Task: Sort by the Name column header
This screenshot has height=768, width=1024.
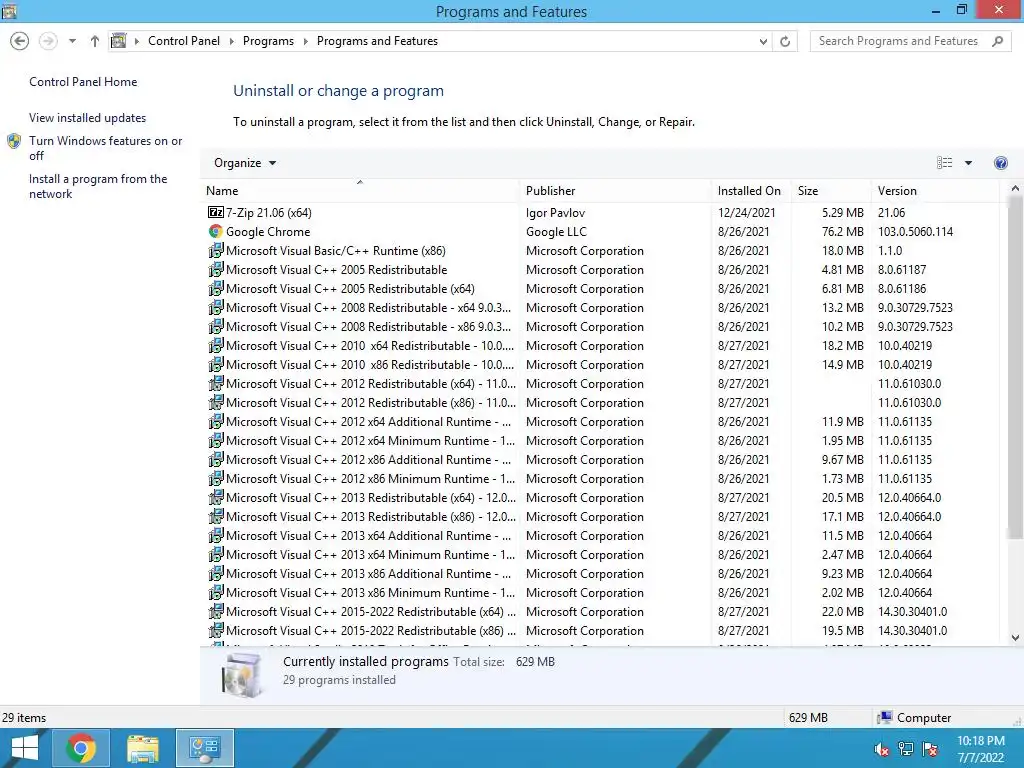Action: click(359, 191)
